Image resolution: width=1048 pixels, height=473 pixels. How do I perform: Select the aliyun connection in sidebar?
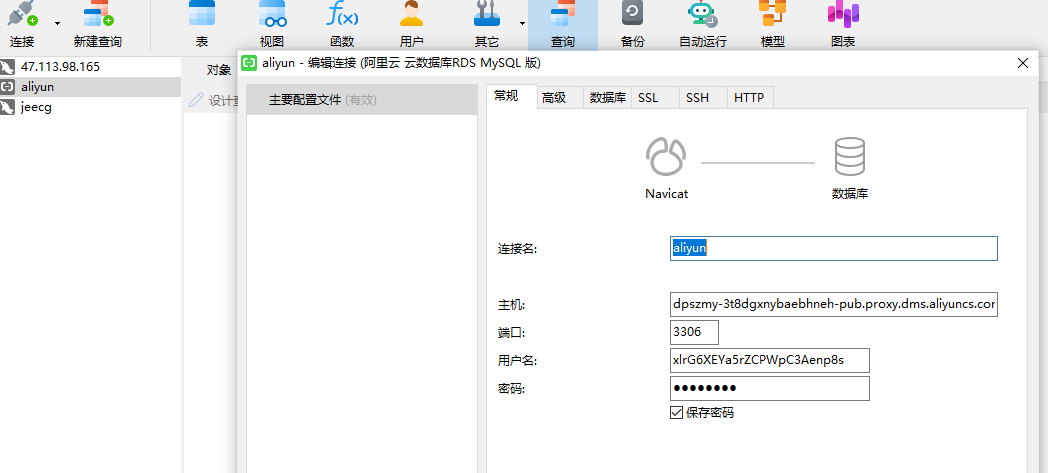point(90,87)
